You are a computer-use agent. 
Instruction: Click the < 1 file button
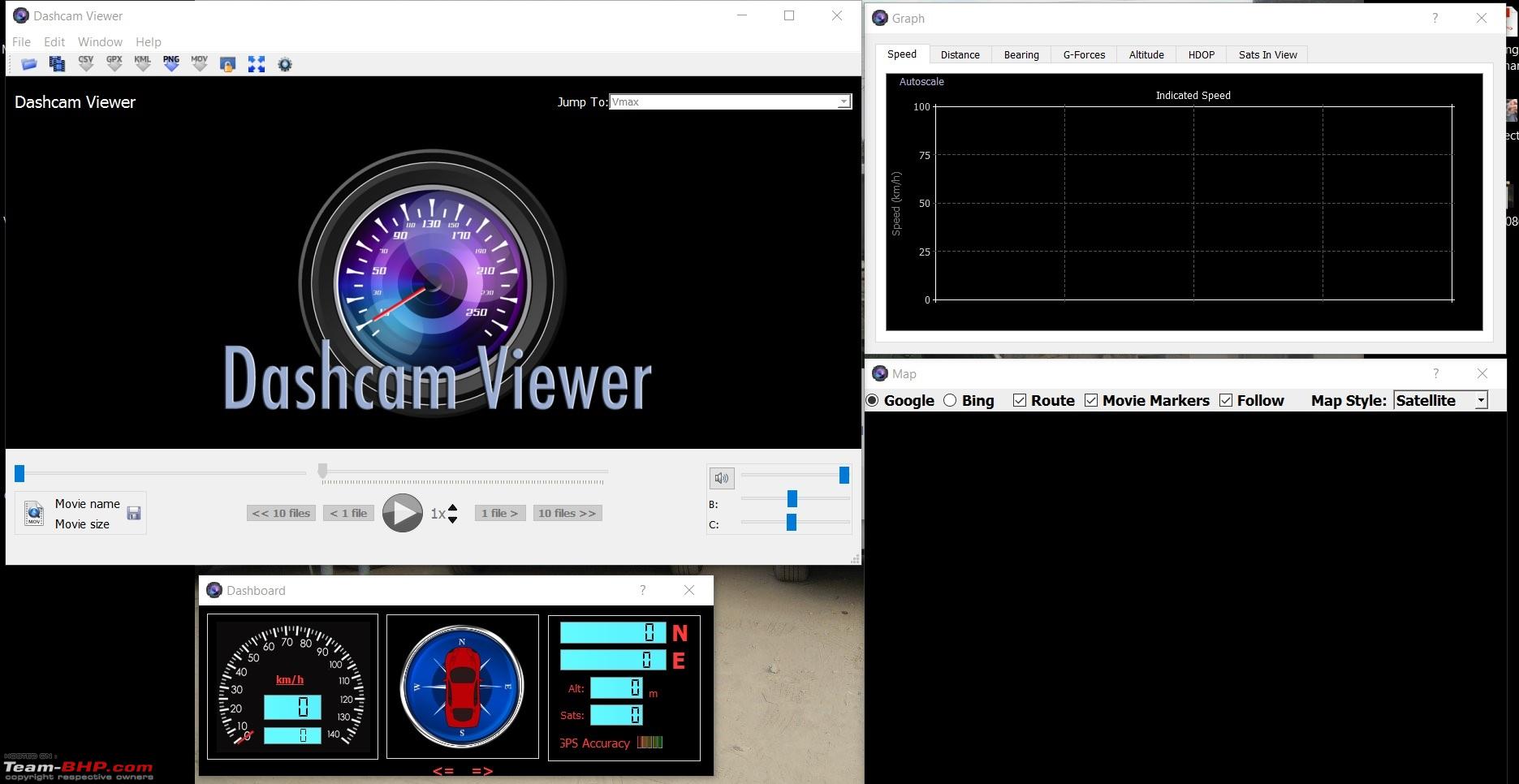pos(348,513)
